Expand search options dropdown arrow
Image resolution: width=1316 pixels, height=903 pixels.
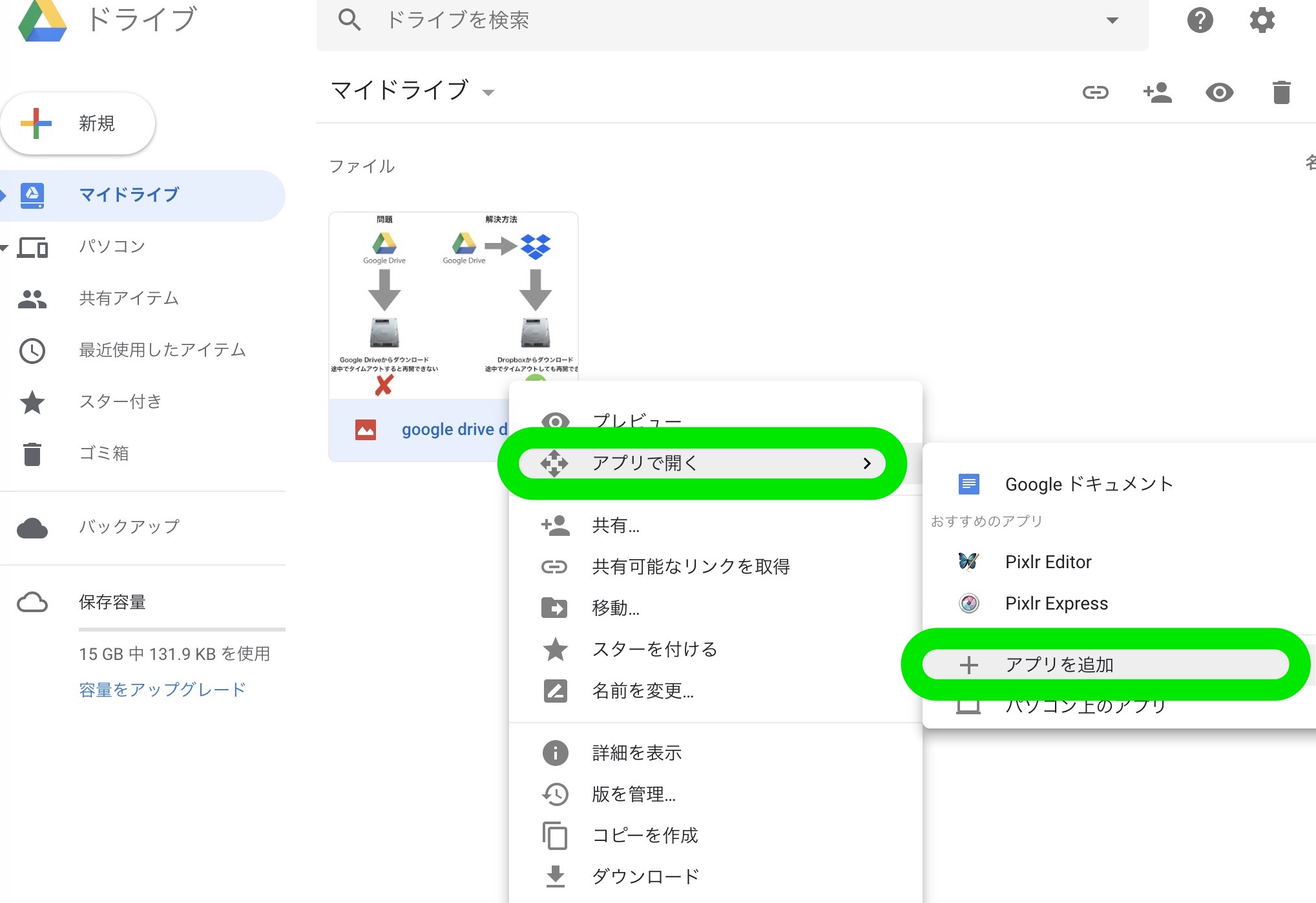click(x=1112, y=21)
